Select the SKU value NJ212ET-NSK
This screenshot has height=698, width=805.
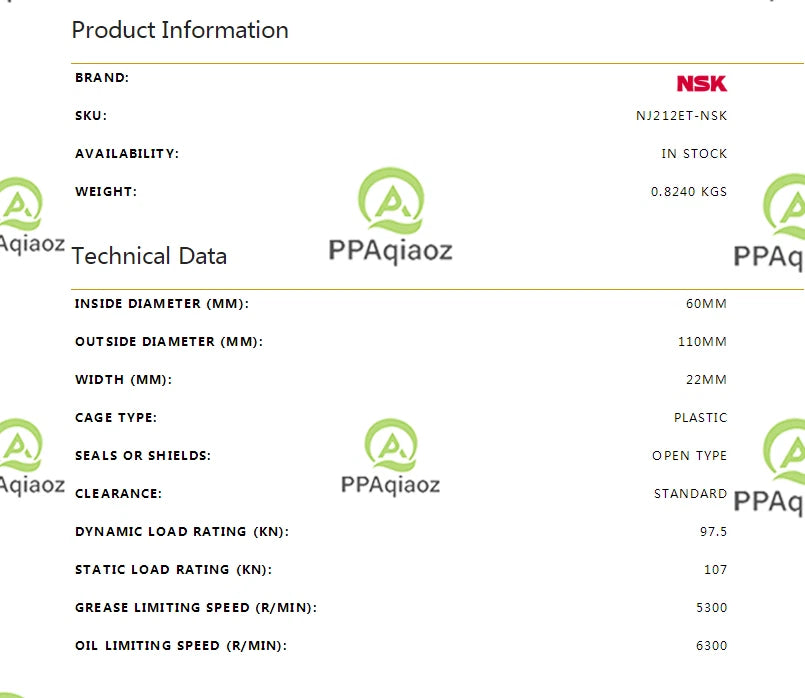point(681,116)
